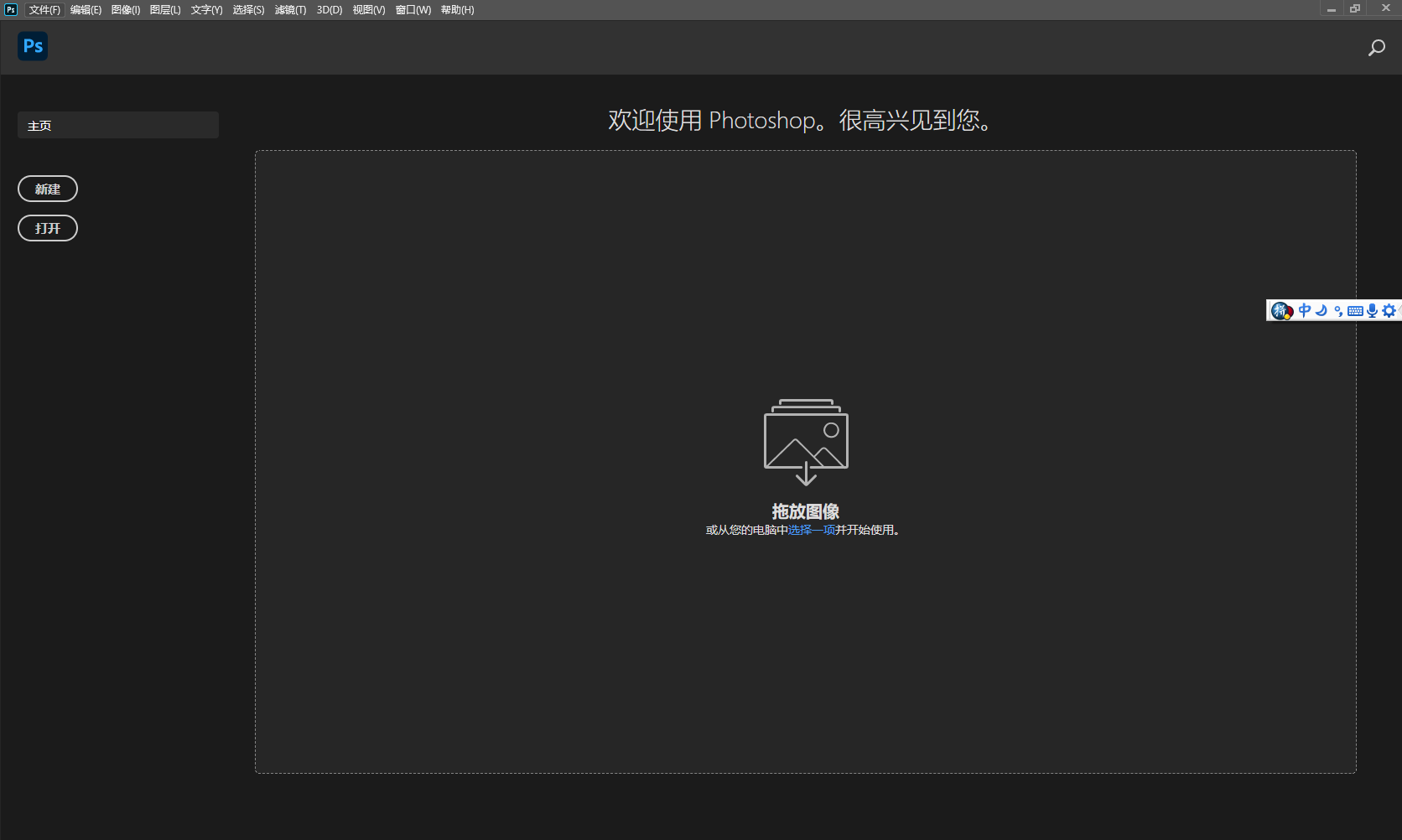Click the 新建 button
This screenshot has width=1402, height=840.
click(x=47, y=188)
